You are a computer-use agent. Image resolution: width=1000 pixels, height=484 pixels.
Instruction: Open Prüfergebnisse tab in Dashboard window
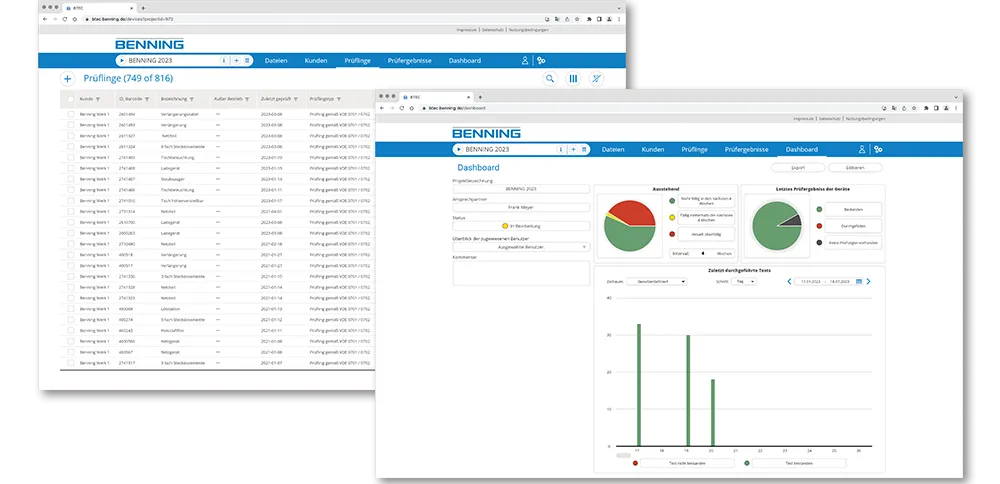[746, 149]
